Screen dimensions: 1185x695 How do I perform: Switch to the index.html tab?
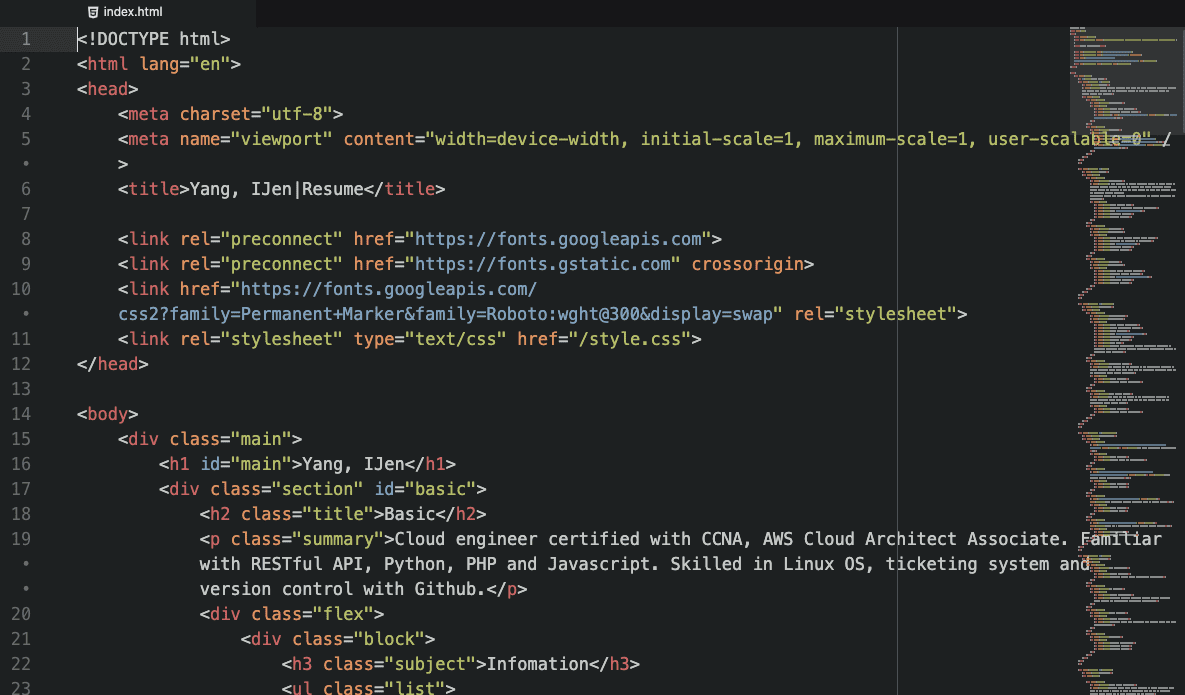point(135,13)
